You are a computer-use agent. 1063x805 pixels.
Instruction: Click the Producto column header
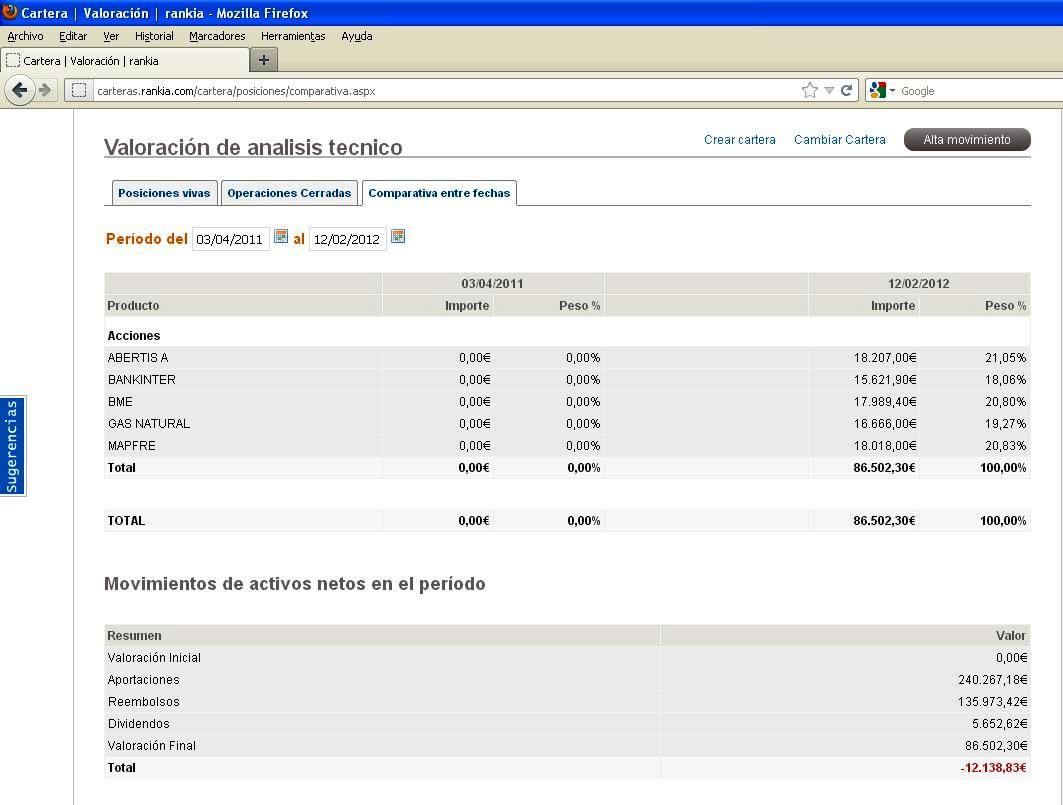[133, 305]
